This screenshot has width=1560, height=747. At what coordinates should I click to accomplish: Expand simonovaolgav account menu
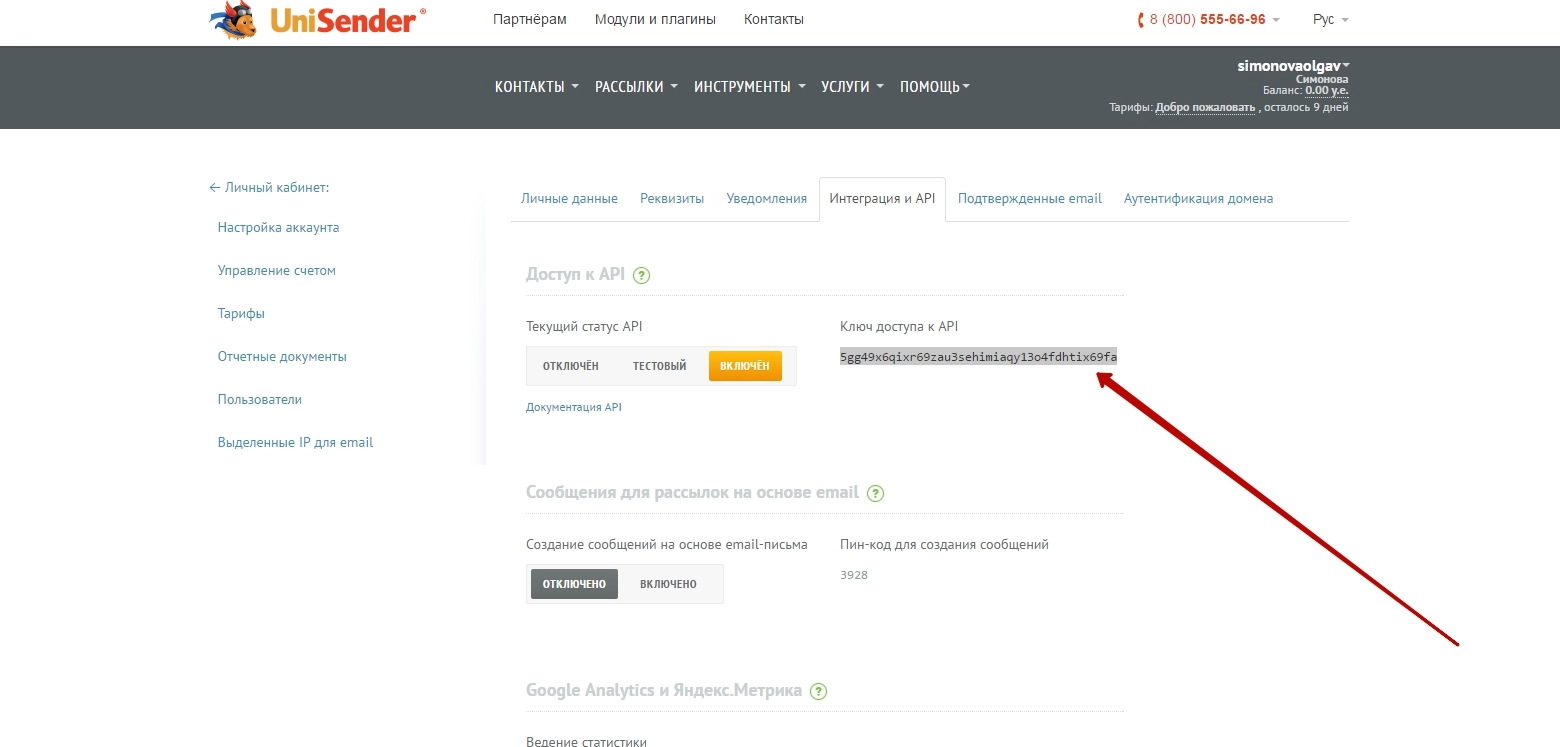(x=1293, y=66)
